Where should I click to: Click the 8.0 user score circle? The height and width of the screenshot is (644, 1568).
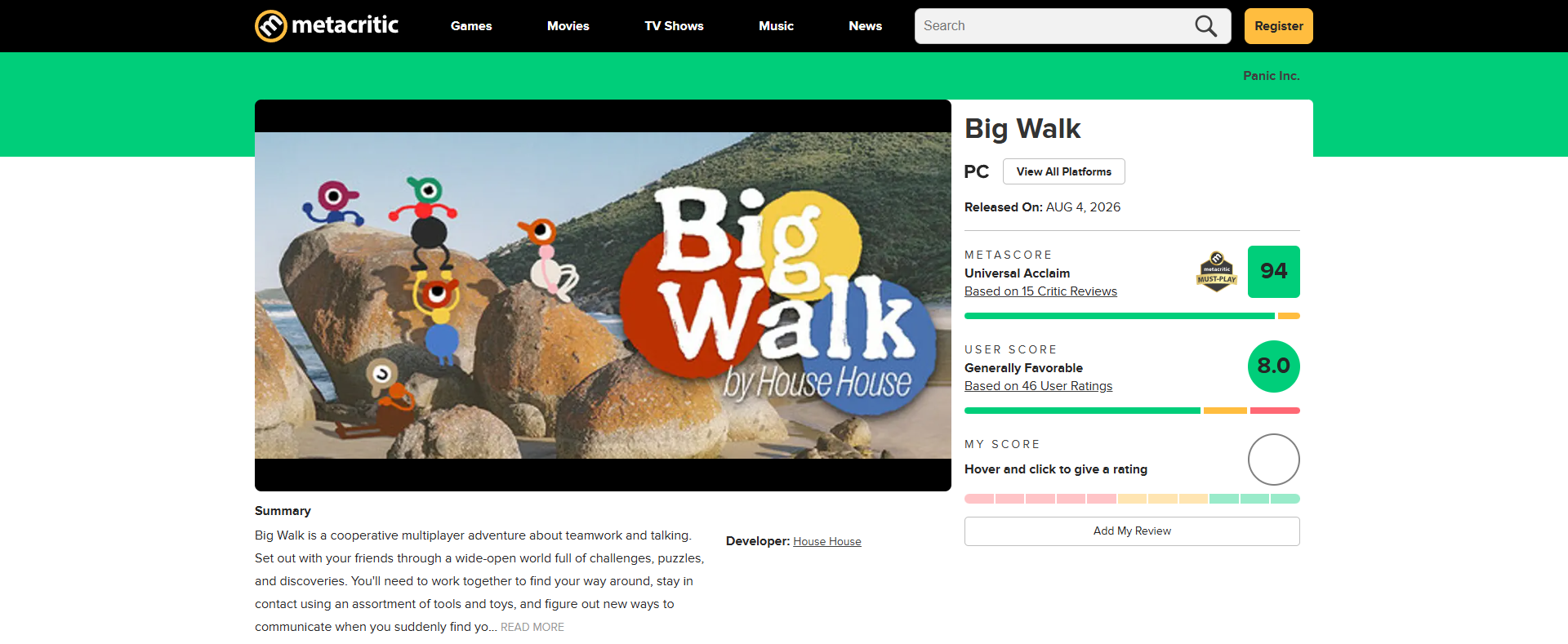point(1273,366)
